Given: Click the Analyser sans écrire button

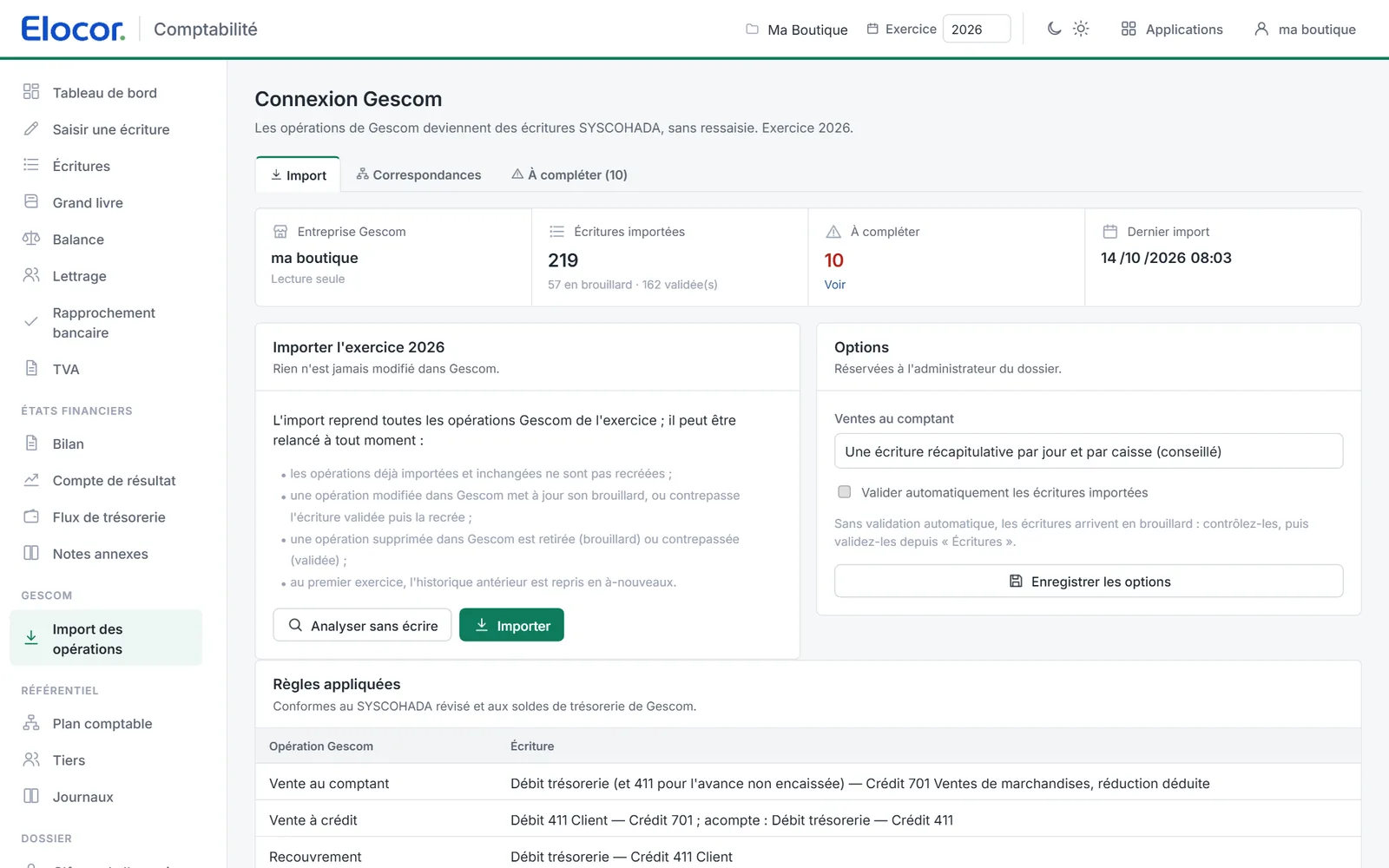Looking at the screenshot, I should click(362, 625).
